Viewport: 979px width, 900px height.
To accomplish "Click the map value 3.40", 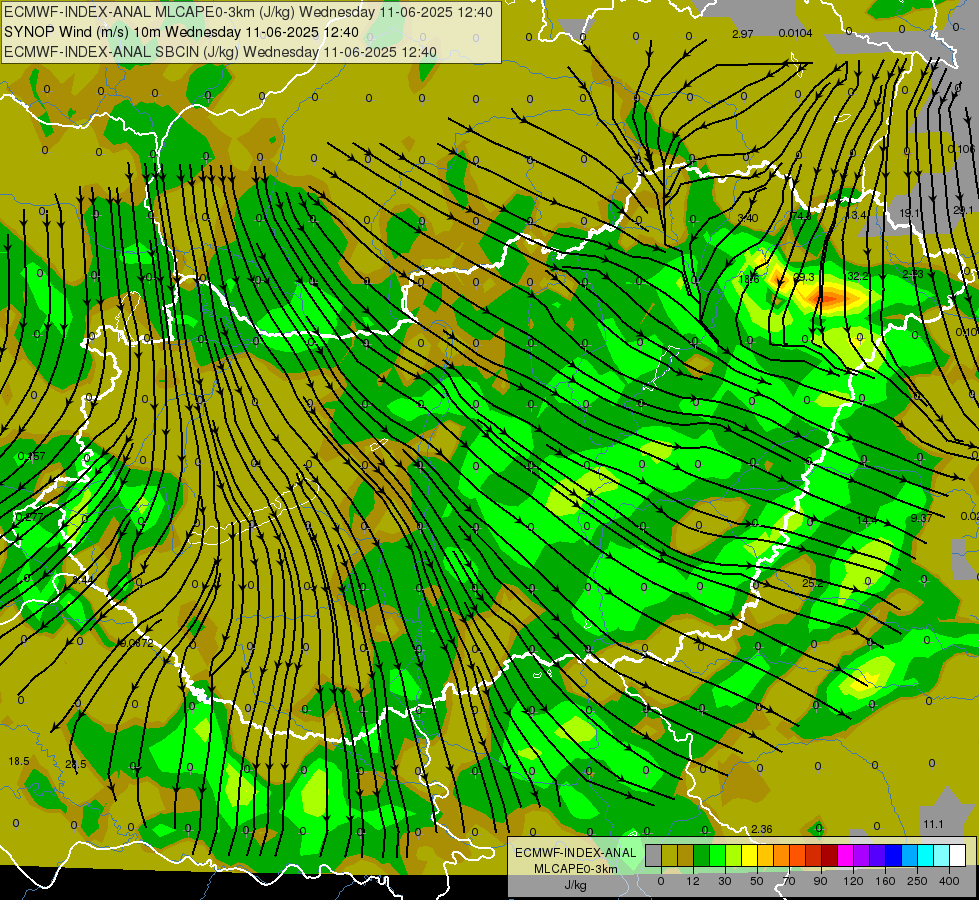I will click(x=747, y=218).
